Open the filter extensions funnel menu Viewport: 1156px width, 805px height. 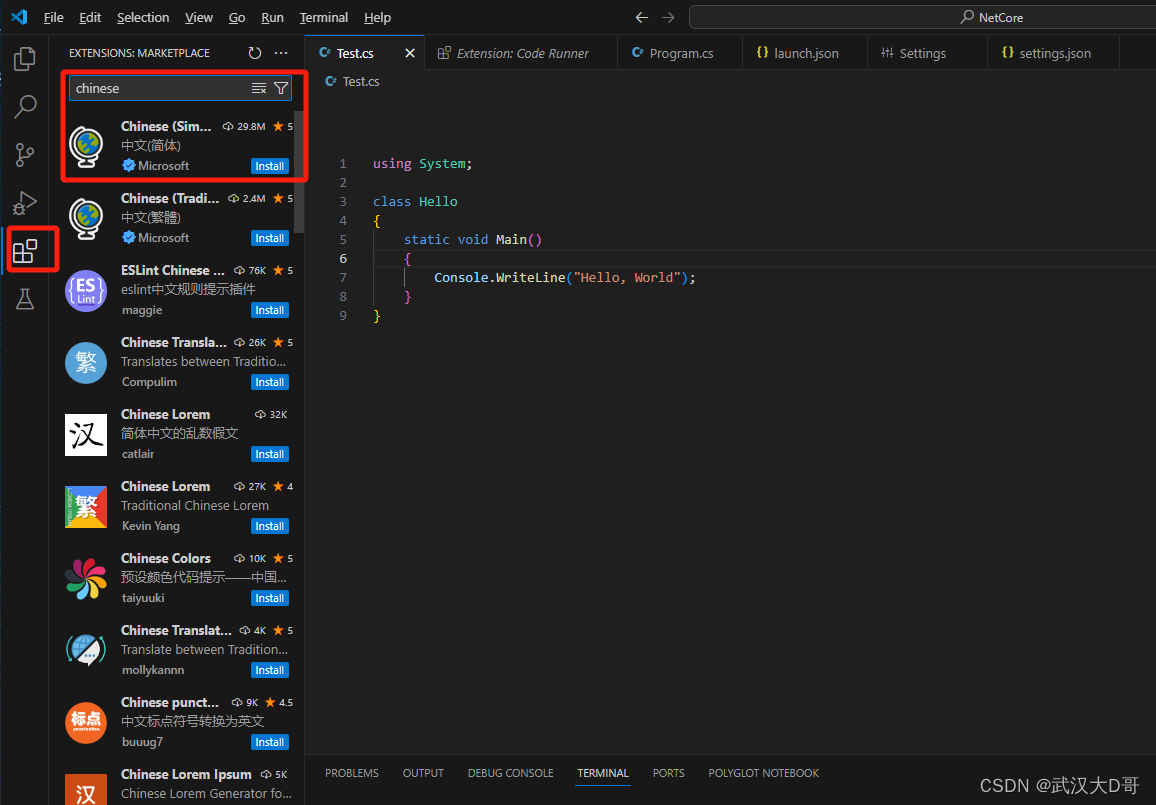pyautogui.click(x=281, y=88)
